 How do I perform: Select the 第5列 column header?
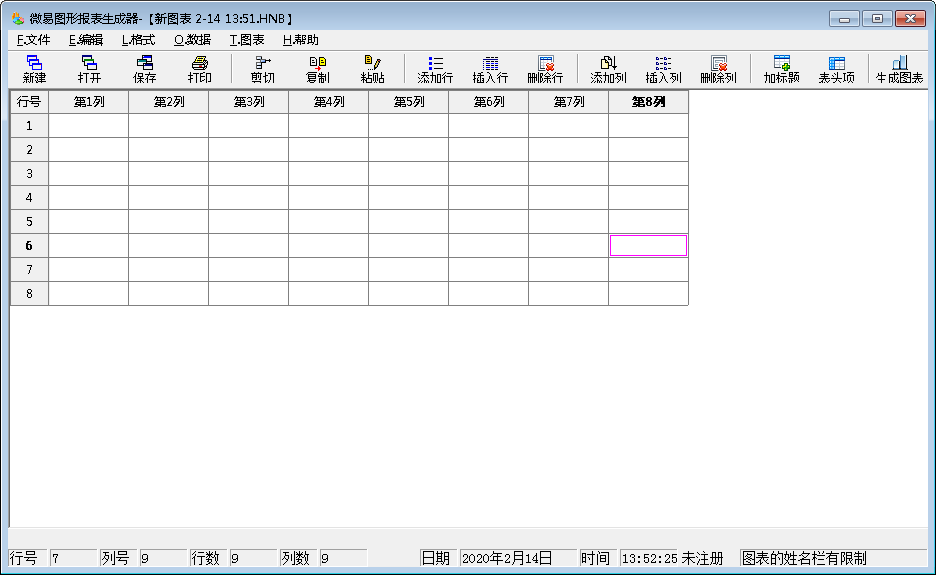click(408, 102)
